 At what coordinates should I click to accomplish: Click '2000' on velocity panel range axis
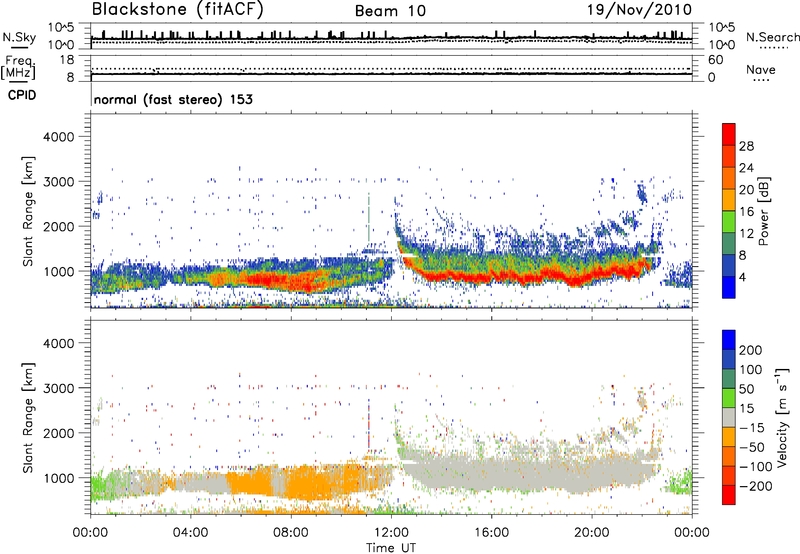point(58,433)
